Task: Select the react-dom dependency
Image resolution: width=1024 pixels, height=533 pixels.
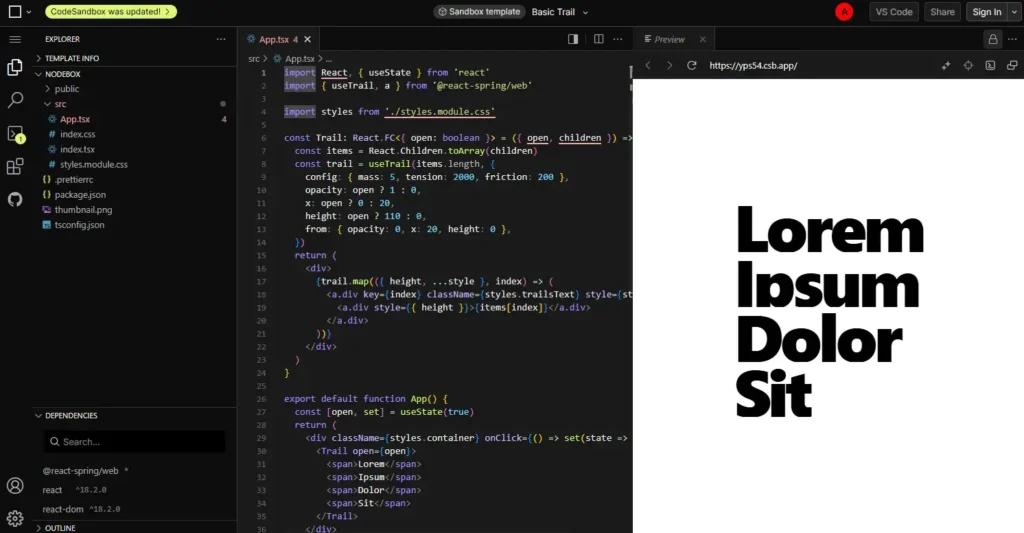Action: click(x=63, y=509)
